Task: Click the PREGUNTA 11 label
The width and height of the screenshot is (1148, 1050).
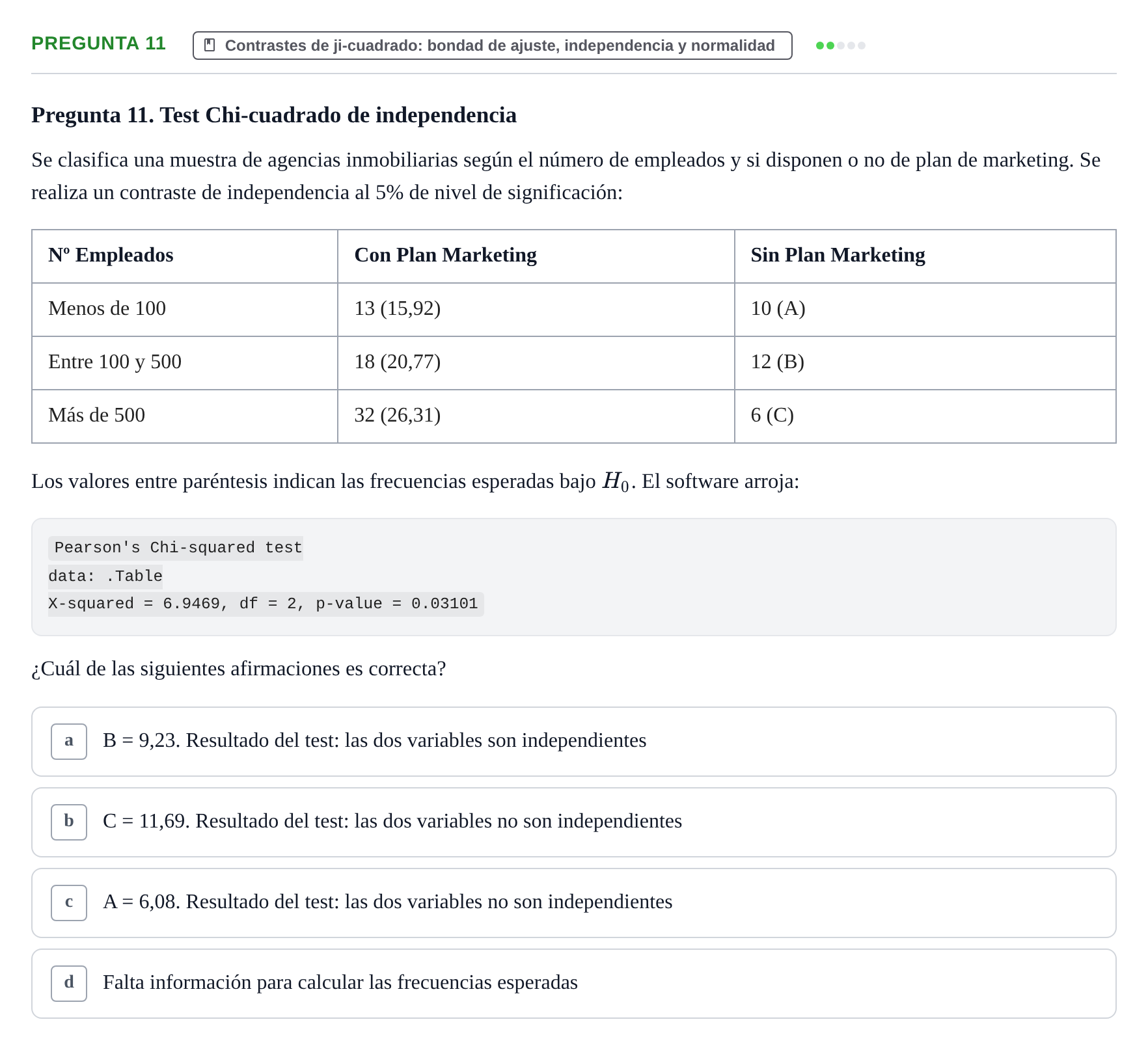Action: pos(99,43)
